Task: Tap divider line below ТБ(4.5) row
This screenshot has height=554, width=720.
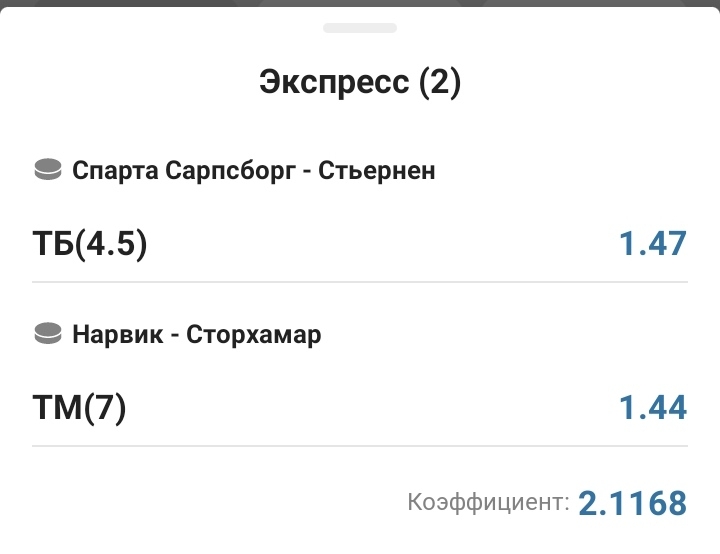Action: pos(360,282)
